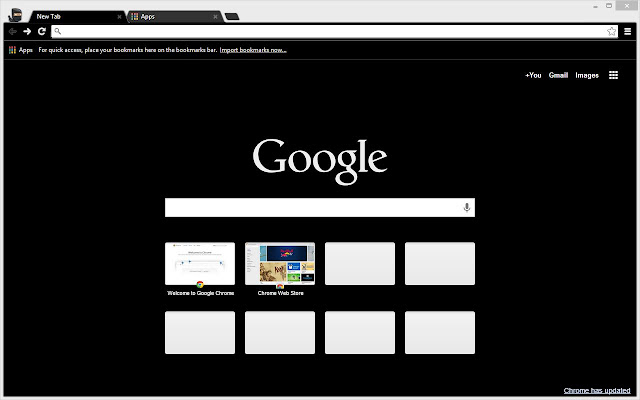The image size is (640, 400).
Task: Close the Apps tab
Action: pos(215,17)
